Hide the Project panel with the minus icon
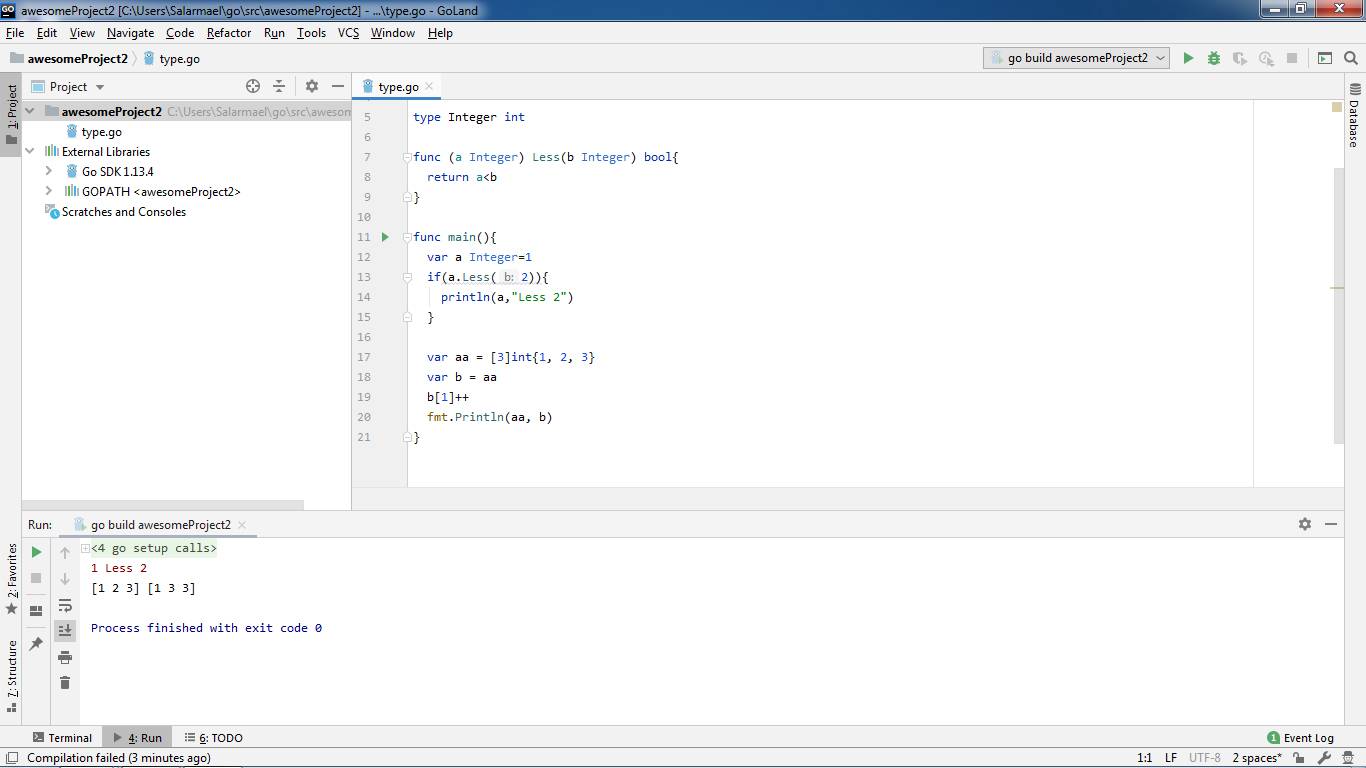Image resolution: width=1366 pixels, height=768 pixels. pyautogui.click(x=338, y=86)
